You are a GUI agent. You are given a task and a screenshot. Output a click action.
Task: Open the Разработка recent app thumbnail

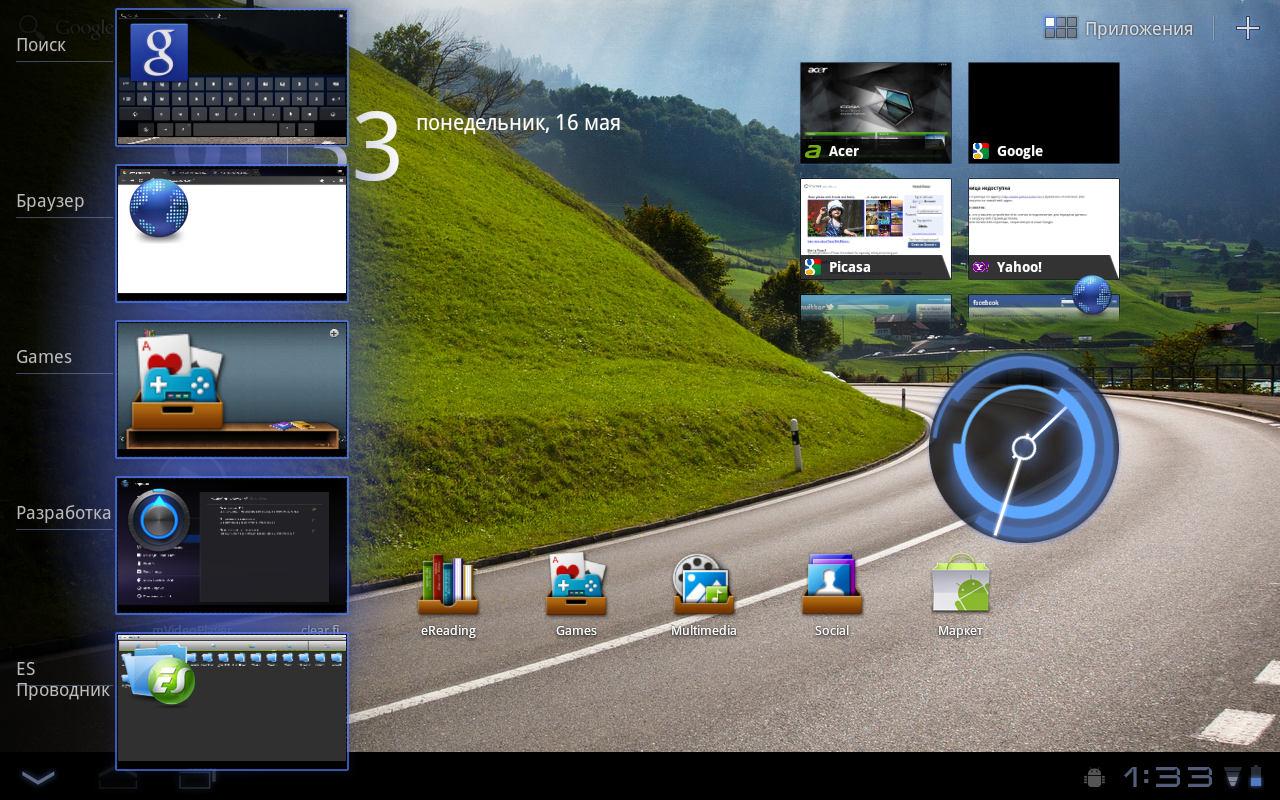232,545
